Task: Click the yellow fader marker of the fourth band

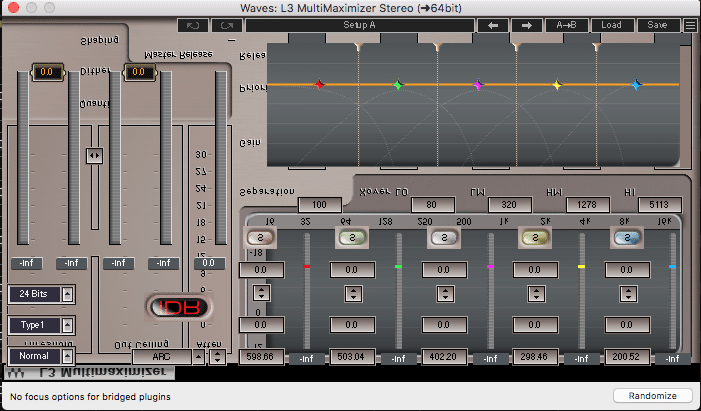Action: [x=582, y=267]
